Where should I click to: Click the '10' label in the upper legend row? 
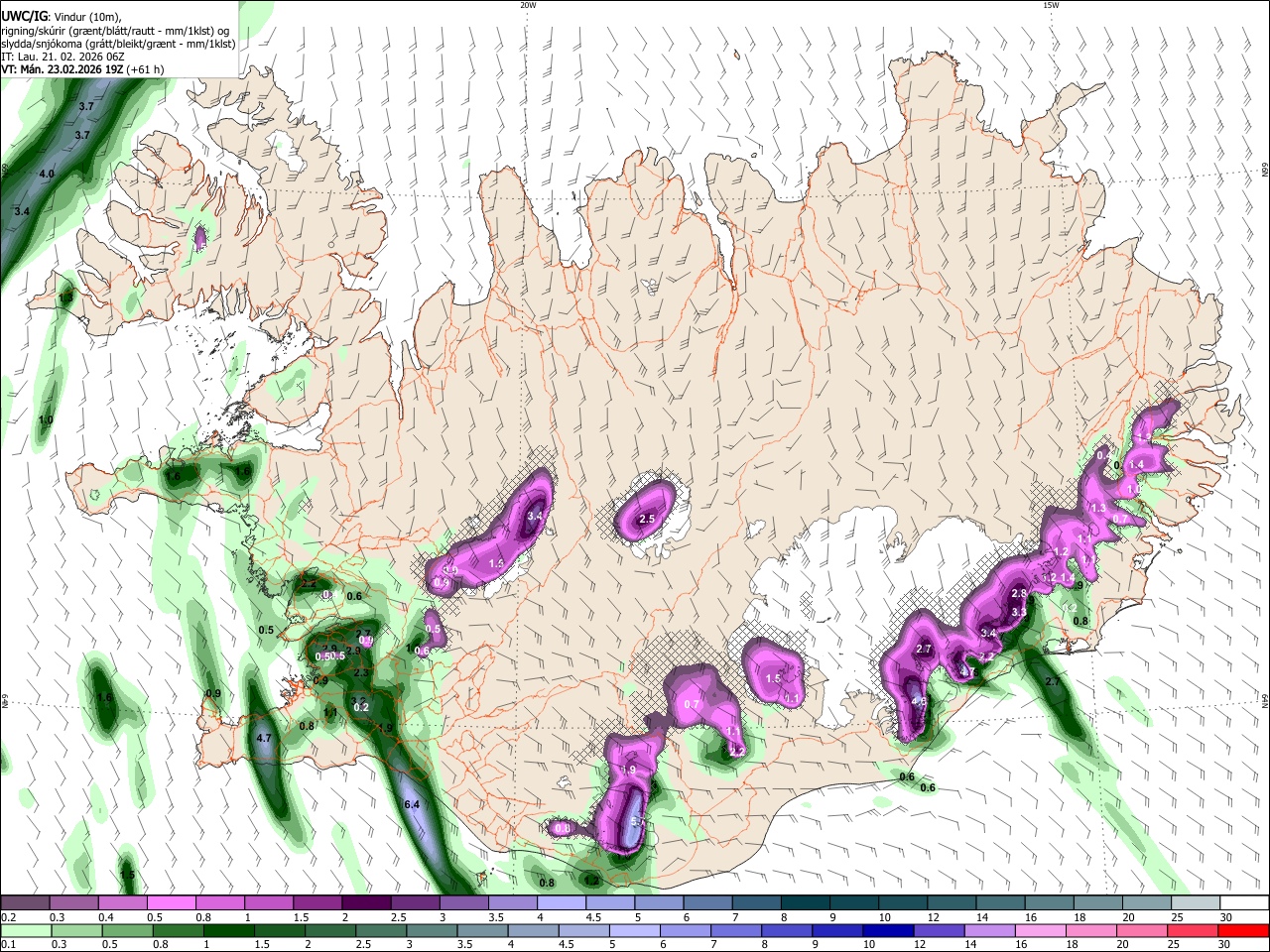883,917
